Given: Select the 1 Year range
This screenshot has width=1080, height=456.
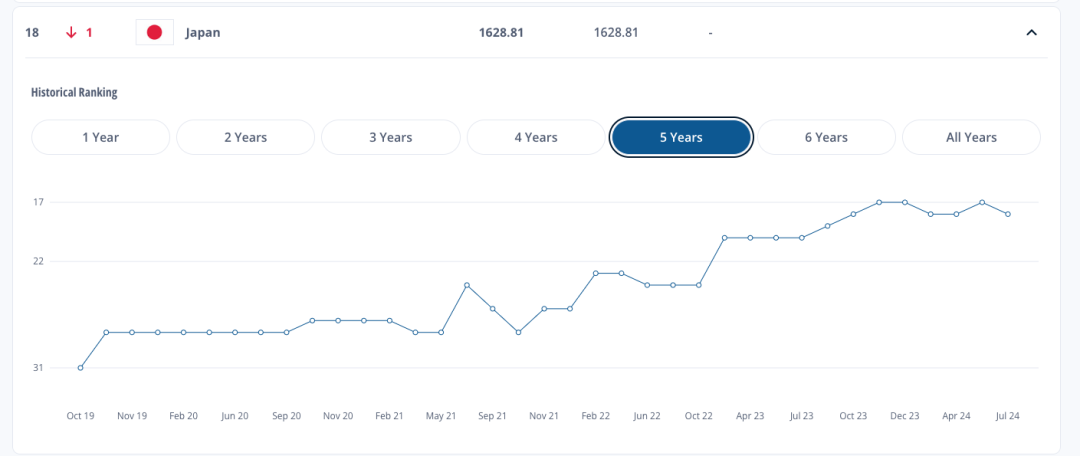Looking at the screenshot, I should click(101, 137).
